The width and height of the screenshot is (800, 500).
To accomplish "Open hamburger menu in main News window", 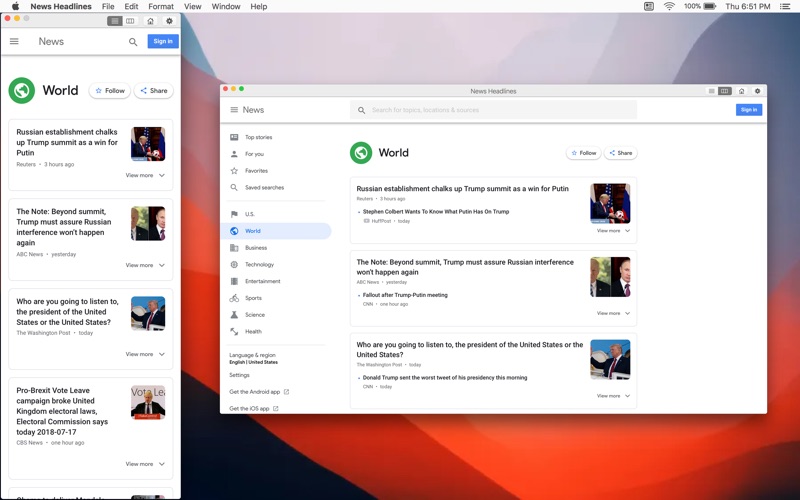I will click(234, 110).
